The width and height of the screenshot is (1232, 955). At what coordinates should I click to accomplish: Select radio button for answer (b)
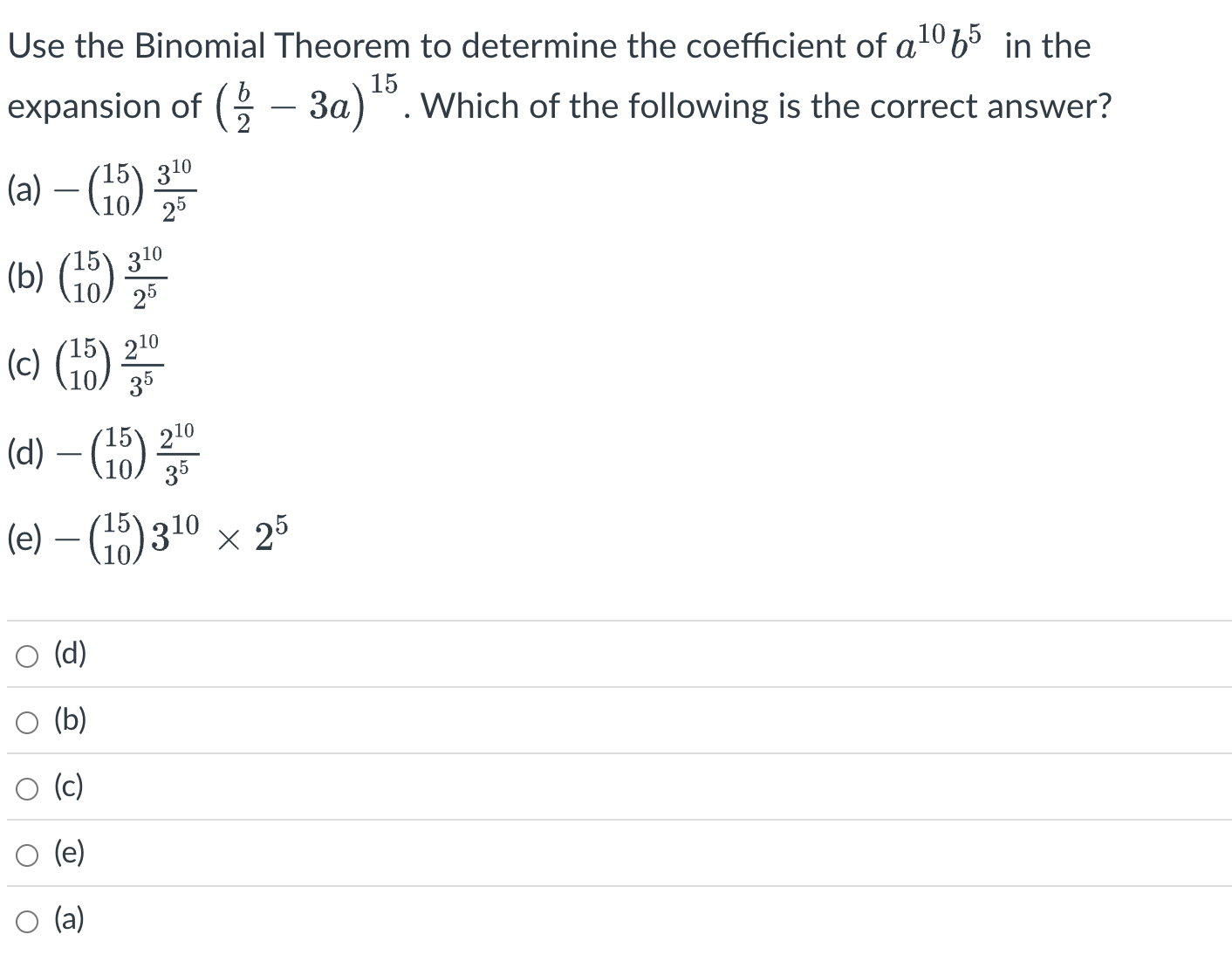[26, 720]
